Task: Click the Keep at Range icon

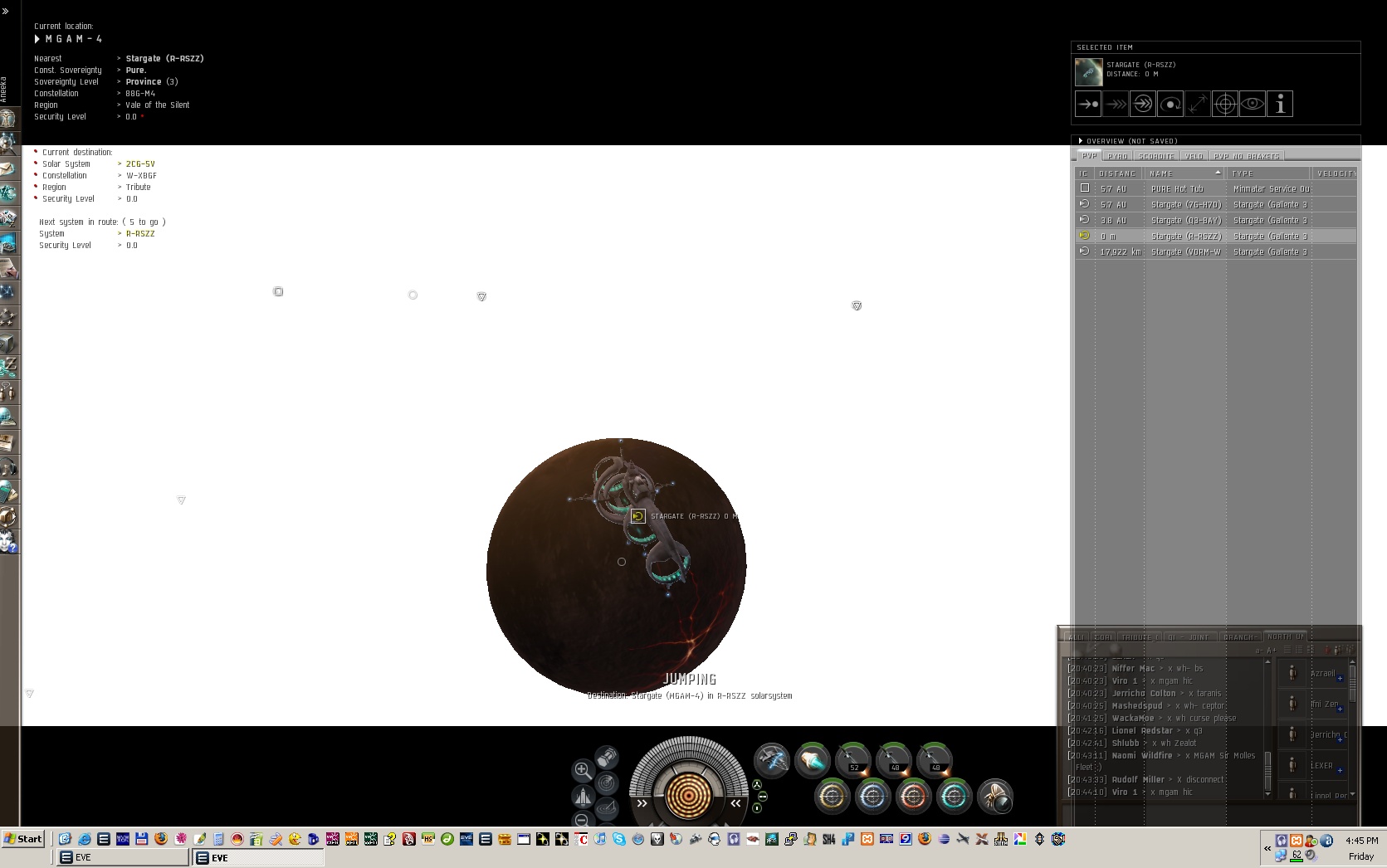Action: [1198, 105]
